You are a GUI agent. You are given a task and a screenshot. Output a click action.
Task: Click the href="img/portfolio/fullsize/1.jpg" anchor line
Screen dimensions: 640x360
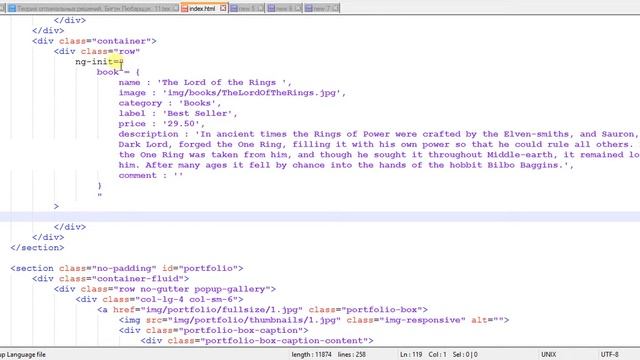[262, 309]
